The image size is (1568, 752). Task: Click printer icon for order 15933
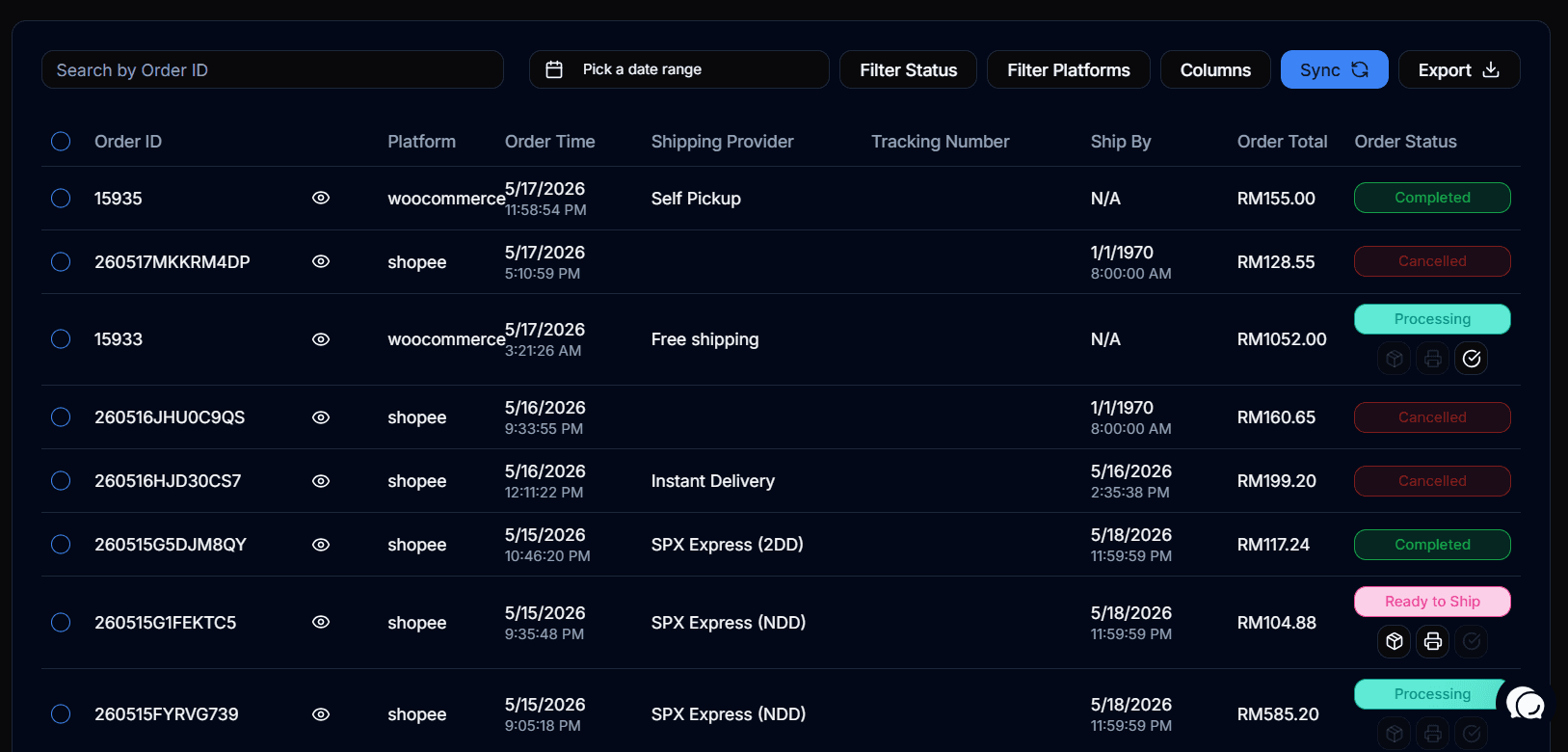[x=1433, y=359]
